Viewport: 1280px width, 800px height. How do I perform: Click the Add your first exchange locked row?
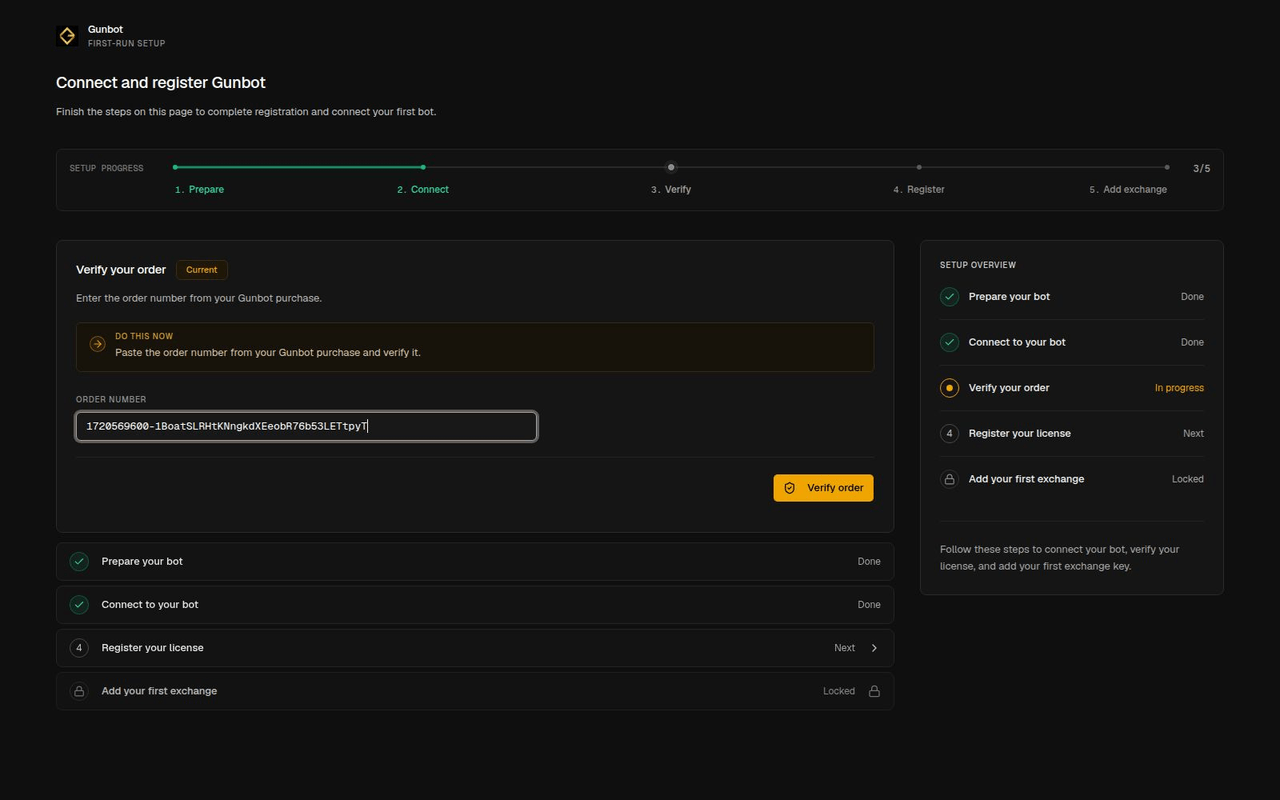pyautogui.click(x=475, y=691)
